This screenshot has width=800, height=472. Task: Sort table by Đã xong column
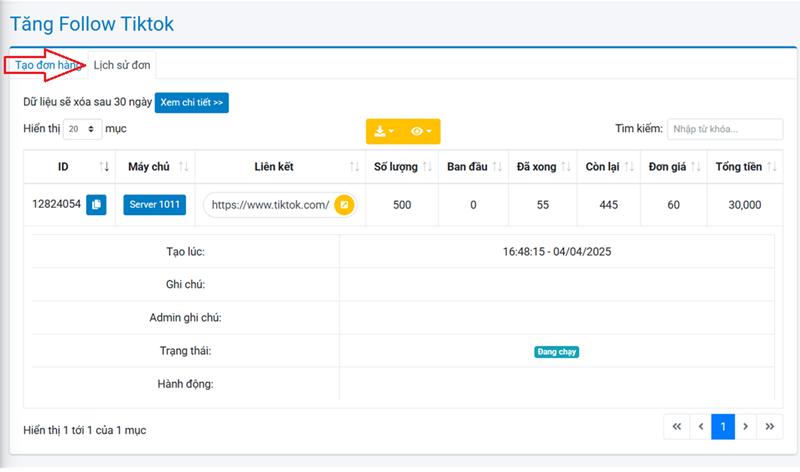(543, 167)
